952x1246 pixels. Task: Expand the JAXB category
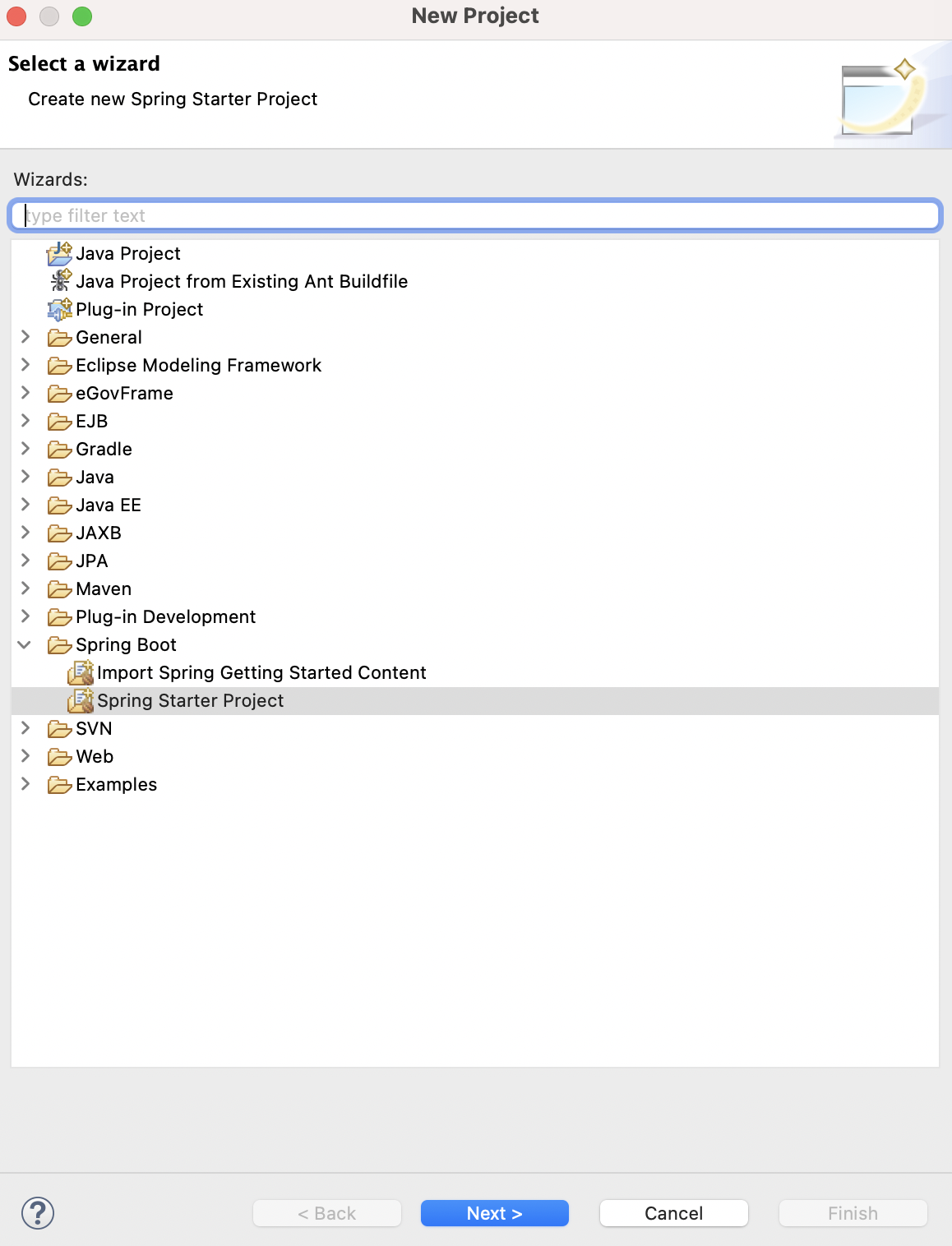(x=25, y=533)
